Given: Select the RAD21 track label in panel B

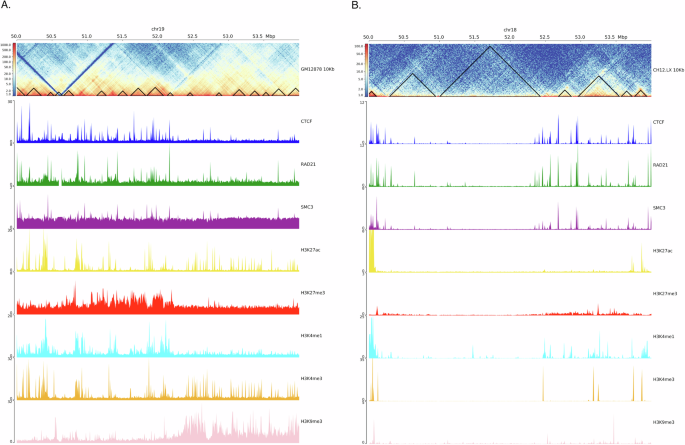Looking at the screenshot, I should click(x=660, y=165).
